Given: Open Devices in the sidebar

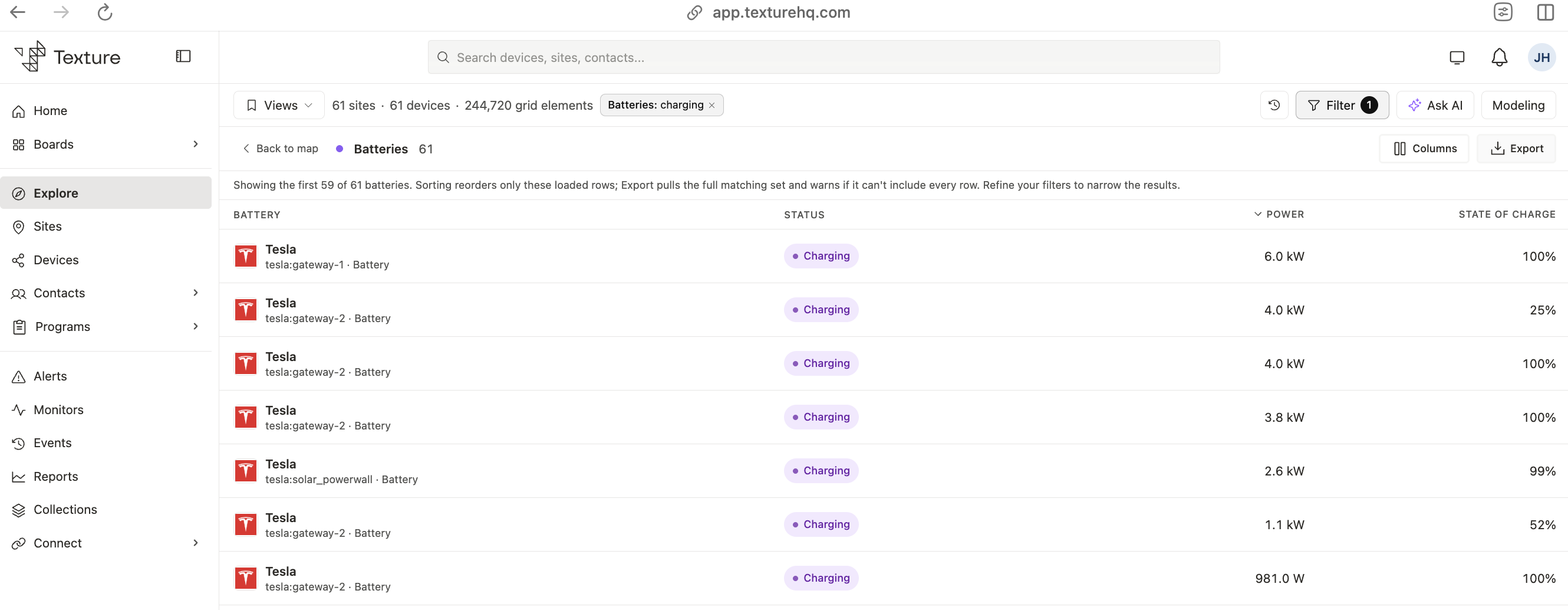Looking at the screenshot, I should tap(106, 260).
